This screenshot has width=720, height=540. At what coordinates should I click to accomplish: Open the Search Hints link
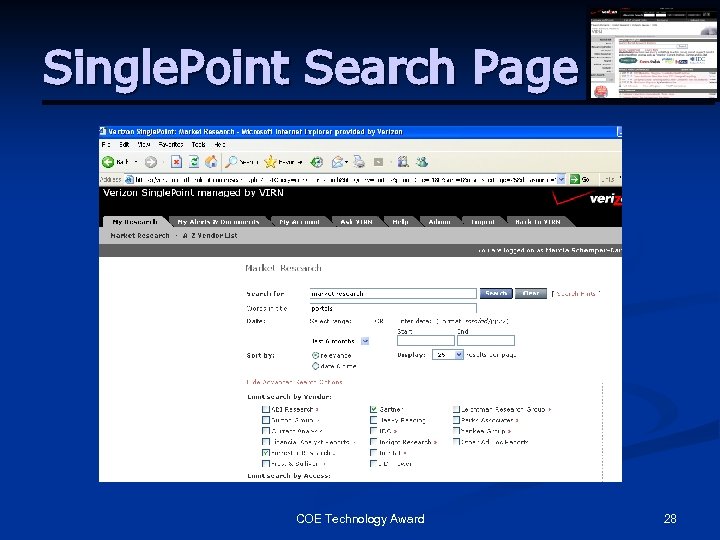(576, 293)
